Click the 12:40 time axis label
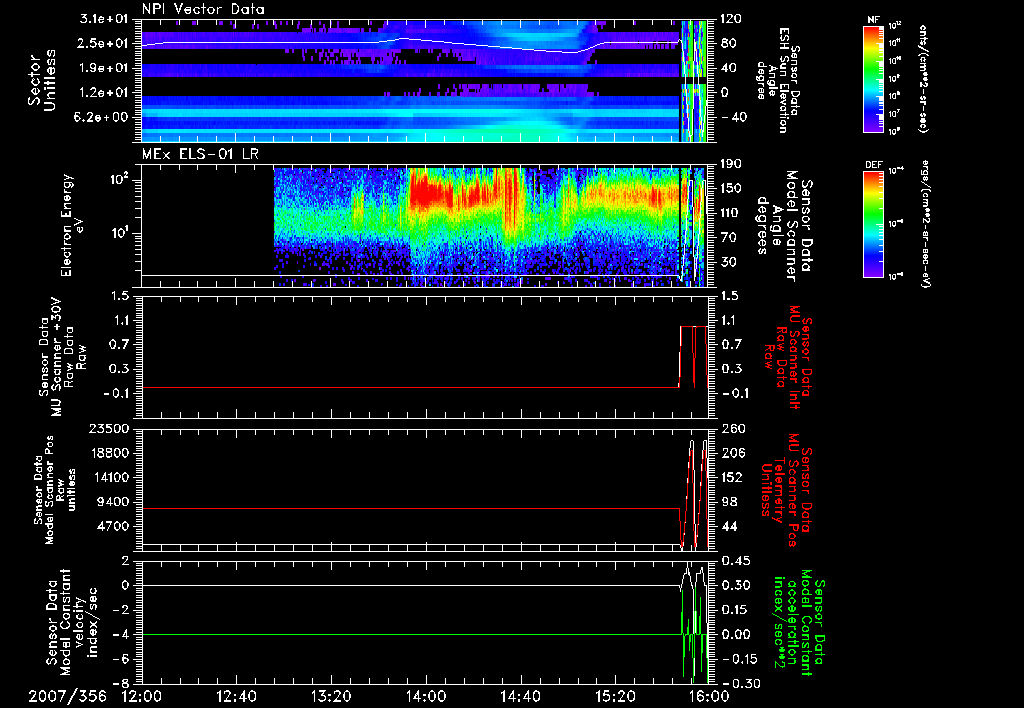 236,696
